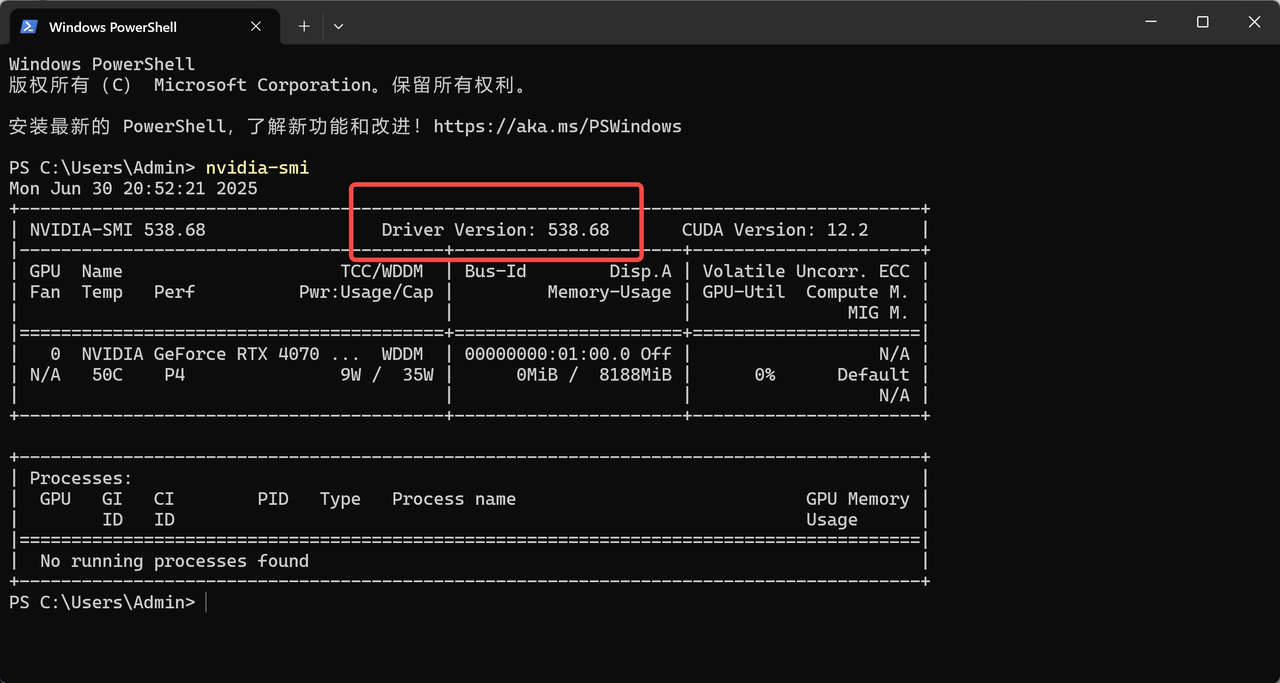1280x683 pixels.
Task: Open the new tab profile dropdown
Action: (338, 26)
